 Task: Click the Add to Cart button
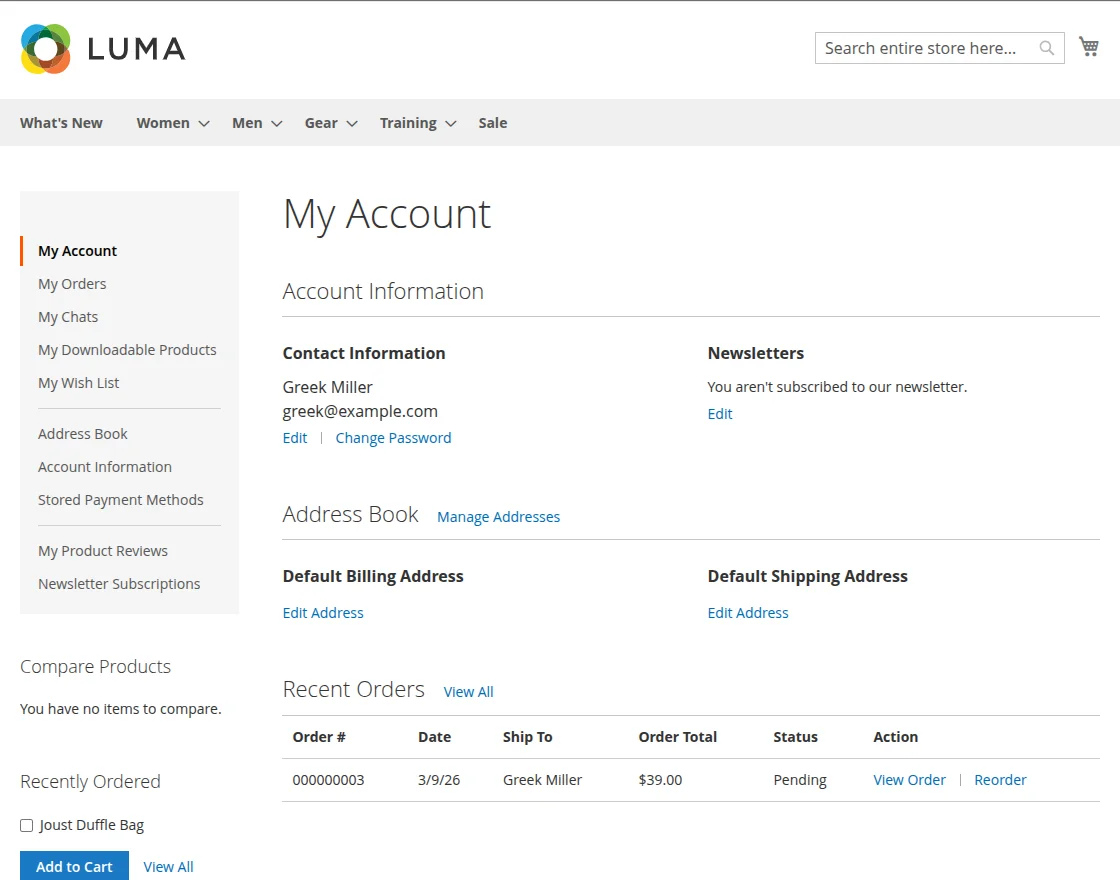coord(74,866)
